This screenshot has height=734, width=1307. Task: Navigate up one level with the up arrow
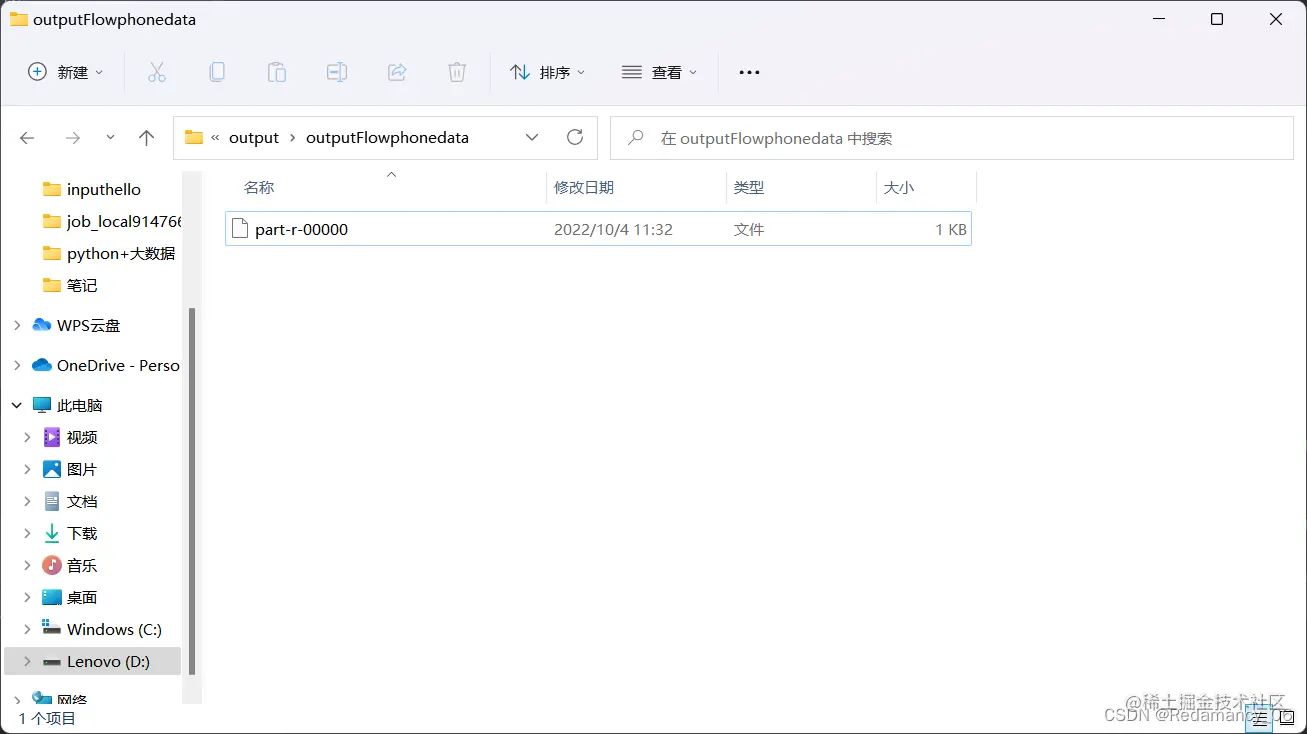[146, 137]
